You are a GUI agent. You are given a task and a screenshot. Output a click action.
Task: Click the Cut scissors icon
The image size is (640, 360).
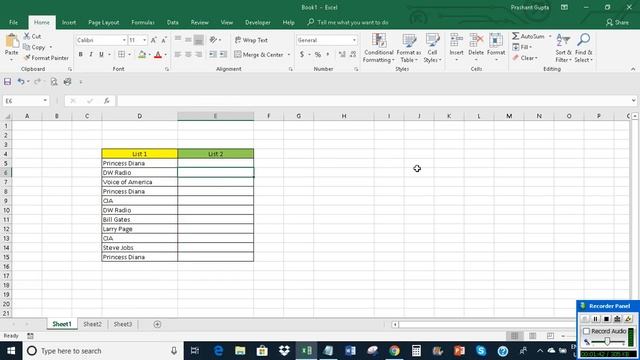click(27, 36)
